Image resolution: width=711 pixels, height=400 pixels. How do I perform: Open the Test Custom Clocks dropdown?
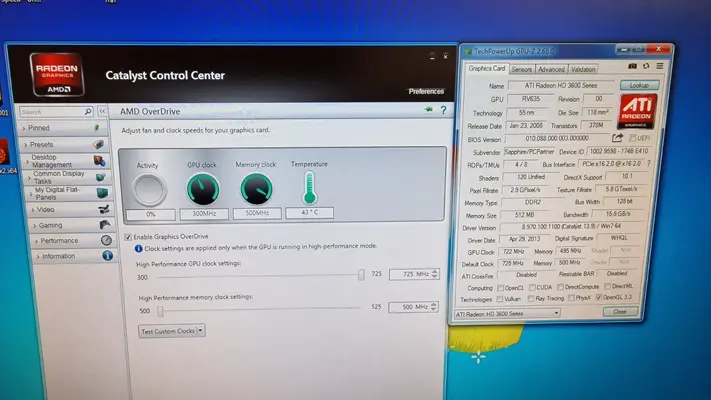tap(171, 330)
